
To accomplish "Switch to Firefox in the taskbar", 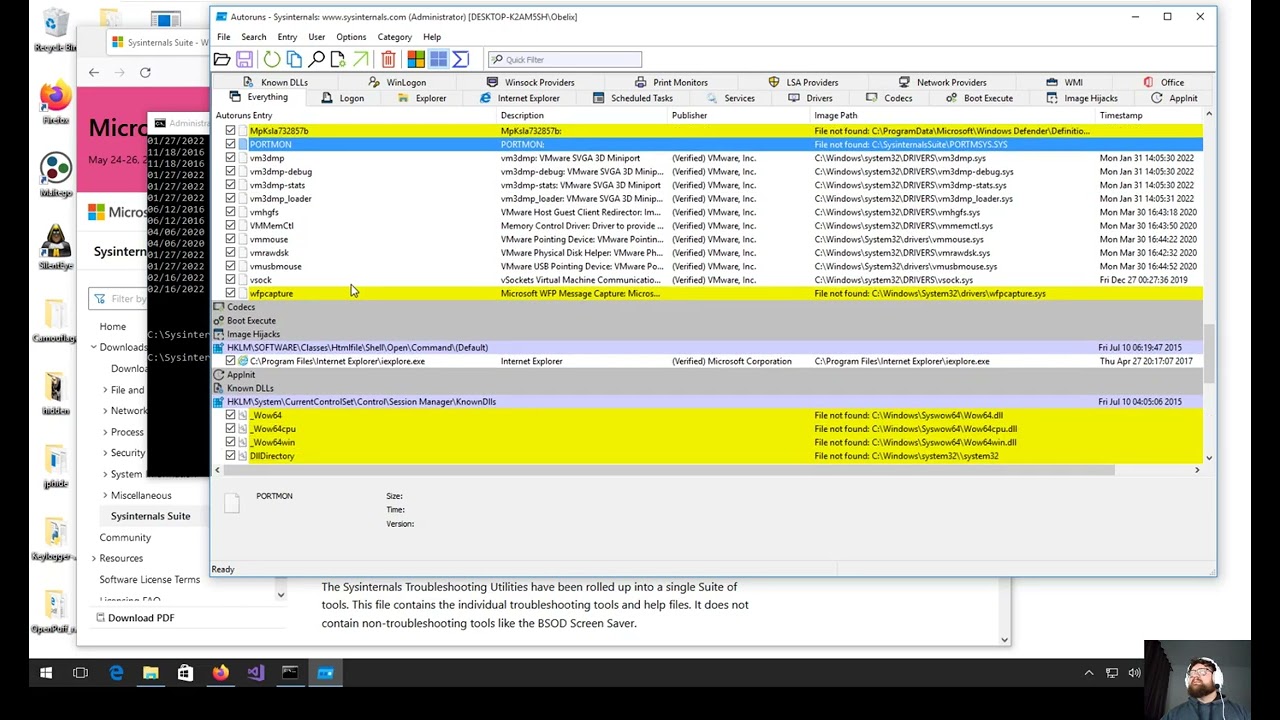I will (220, 673).
